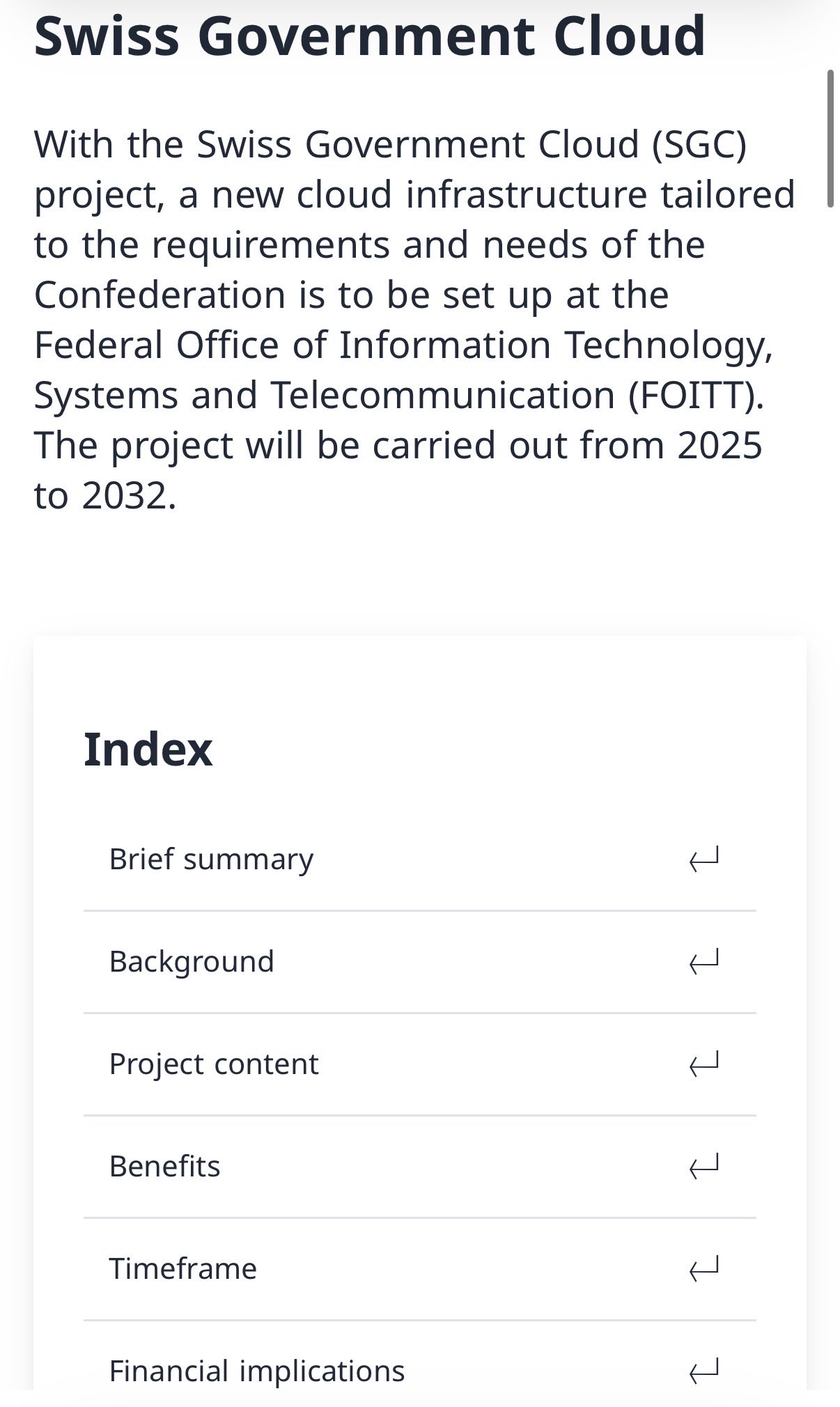The width and height of the screenshot is (840, 1407).
Task: Click the arrow icon next to Background
Action: coord(703,962)
